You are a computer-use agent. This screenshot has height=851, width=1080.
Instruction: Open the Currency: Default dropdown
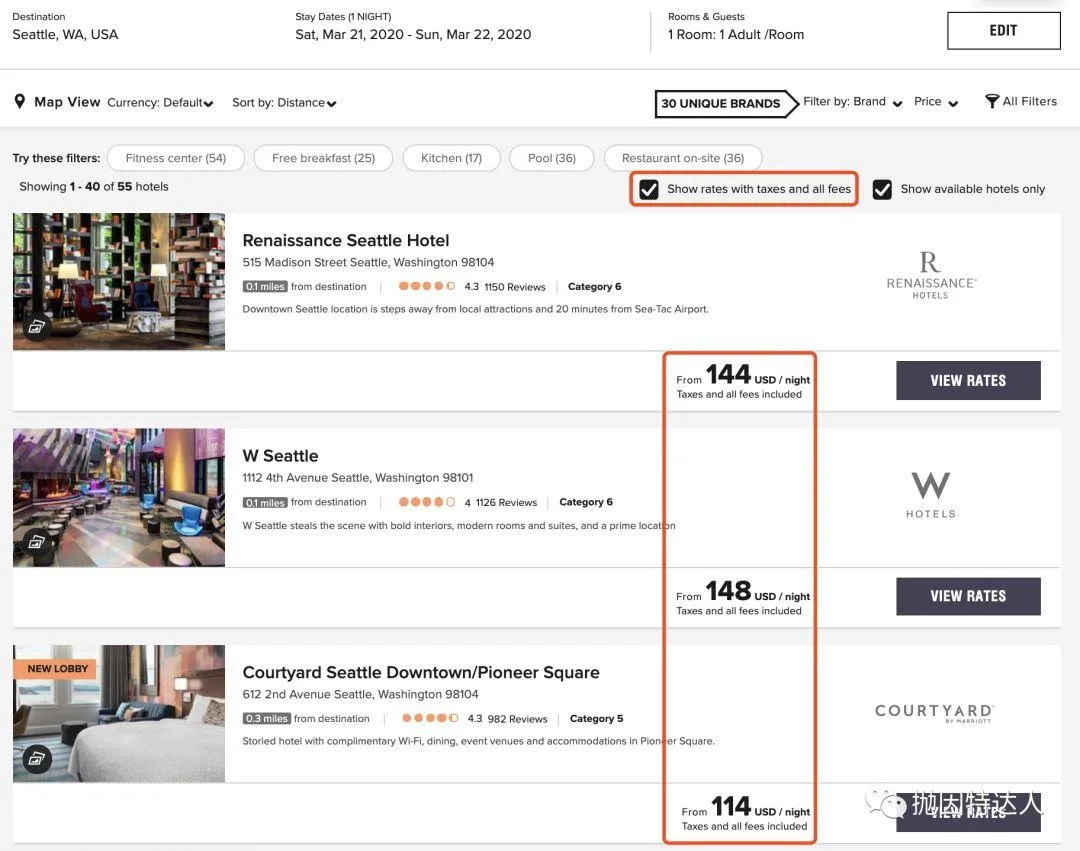[x=160, y=103]
